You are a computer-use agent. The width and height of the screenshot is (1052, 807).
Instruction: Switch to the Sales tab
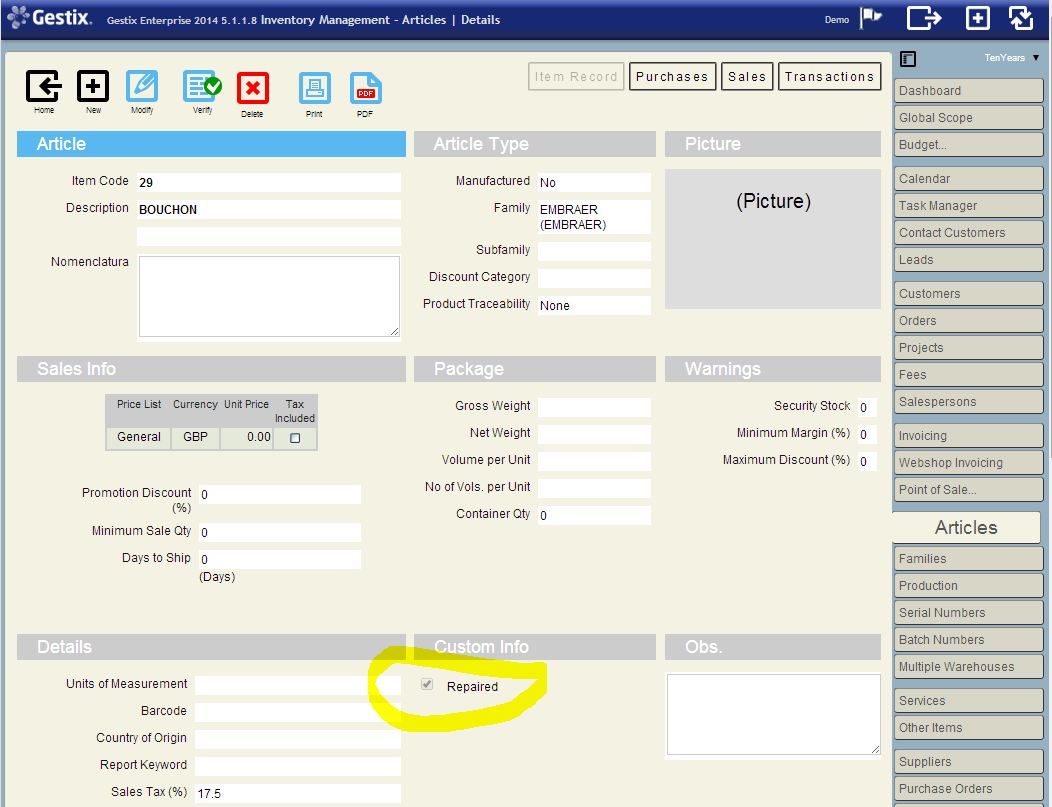[747, 76]
